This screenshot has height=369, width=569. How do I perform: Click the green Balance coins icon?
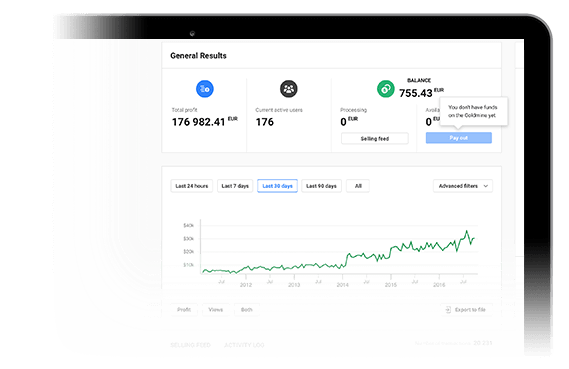(385, 89)
